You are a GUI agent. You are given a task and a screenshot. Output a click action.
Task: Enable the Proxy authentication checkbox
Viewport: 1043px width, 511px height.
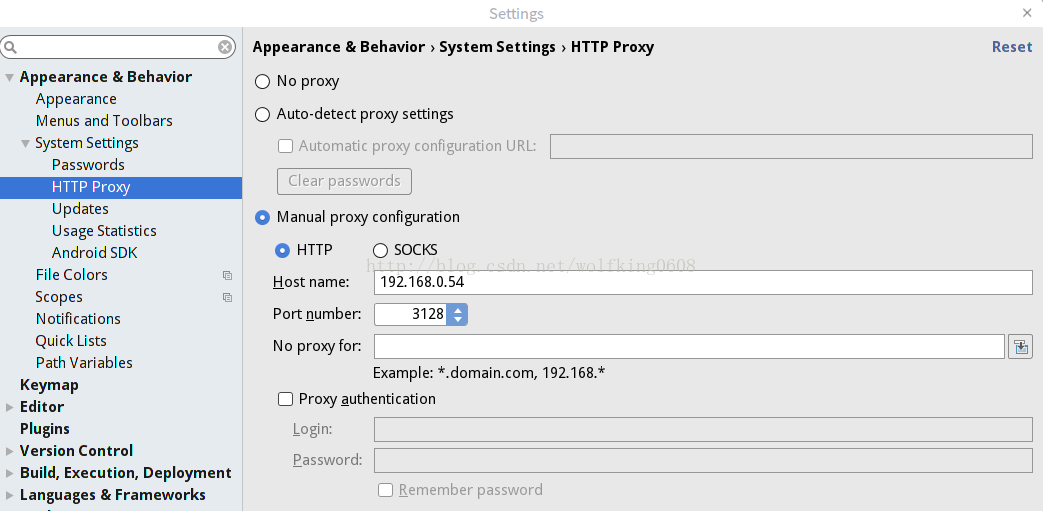click(x=286, y=399)
